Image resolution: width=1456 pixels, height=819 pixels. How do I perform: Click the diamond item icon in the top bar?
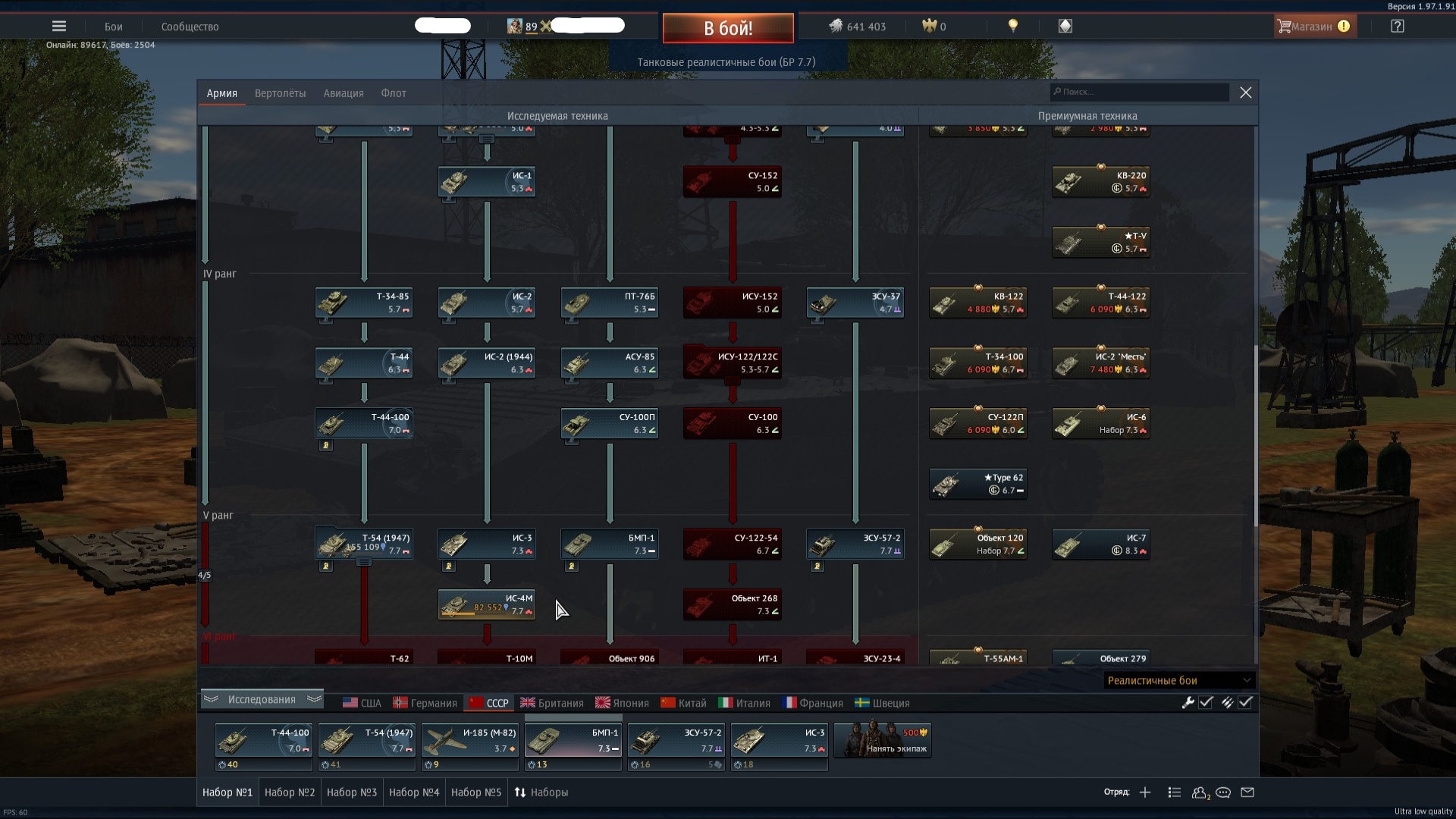[1065, 26]
